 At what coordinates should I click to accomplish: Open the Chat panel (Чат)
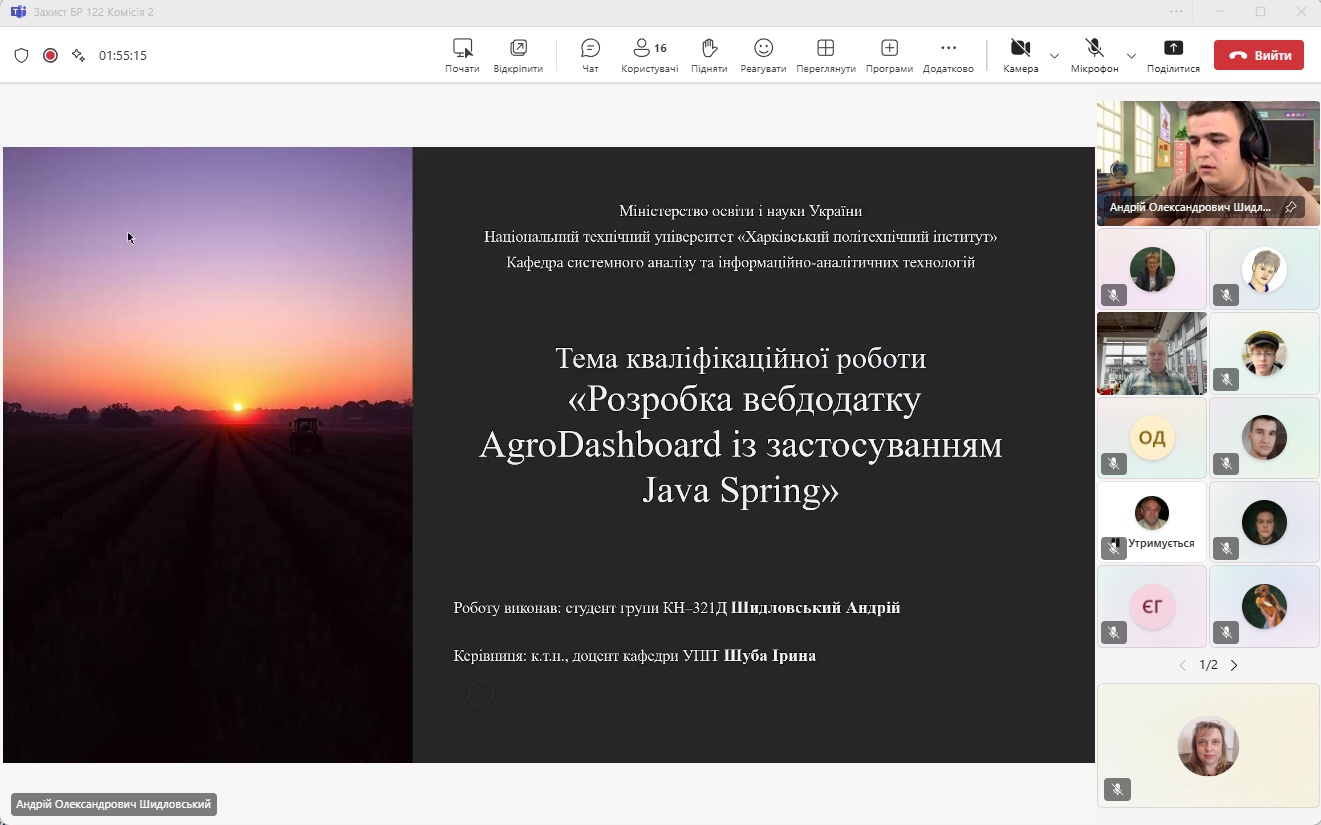pos(590,55)
